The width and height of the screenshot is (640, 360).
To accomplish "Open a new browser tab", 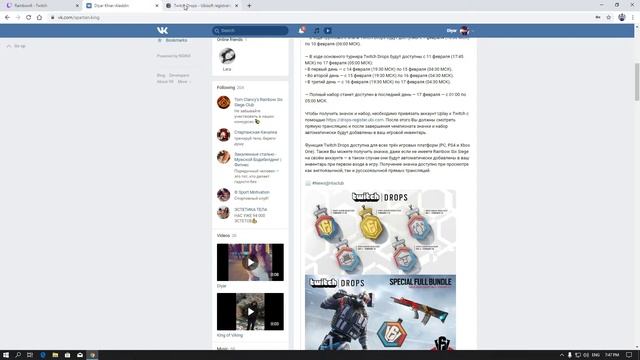I will click(249, 6).
